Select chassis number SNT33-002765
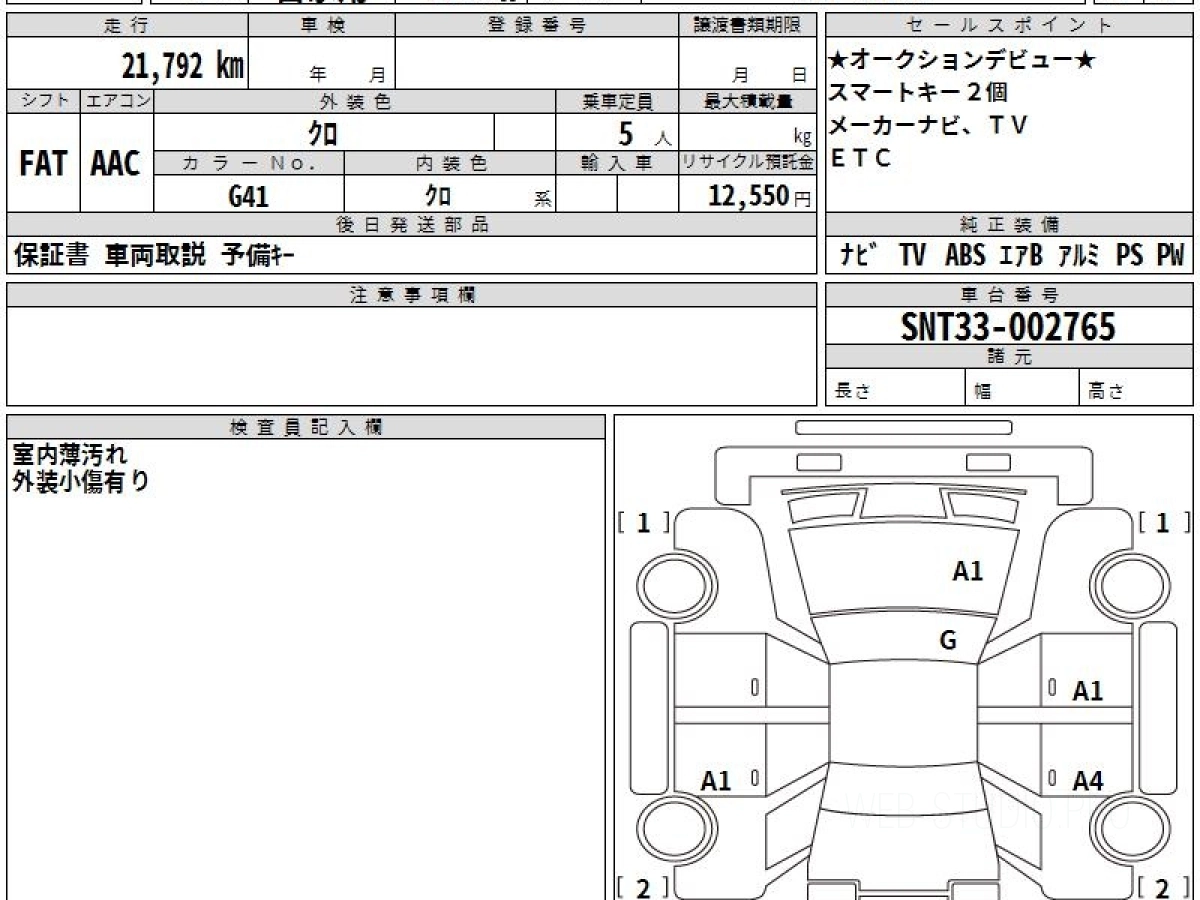Screen dimensions: 1200x900 tap(1008, 326)
